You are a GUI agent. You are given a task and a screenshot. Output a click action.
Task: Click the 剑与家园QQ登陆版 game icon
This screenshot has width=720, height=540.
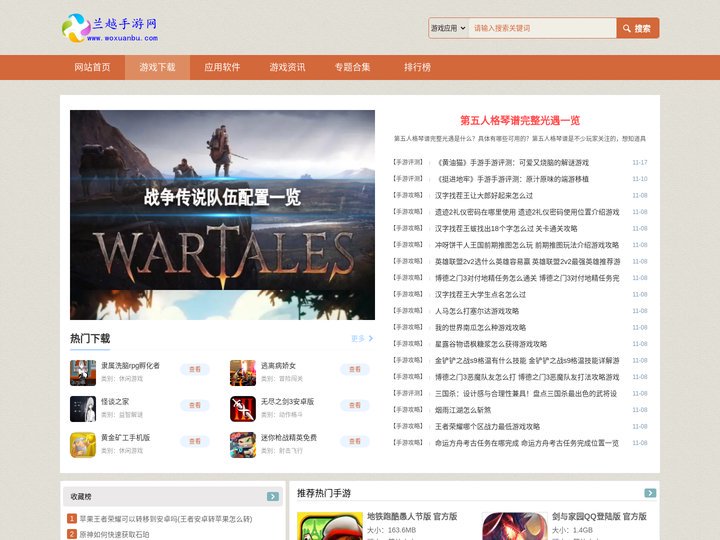click(515, 526)
